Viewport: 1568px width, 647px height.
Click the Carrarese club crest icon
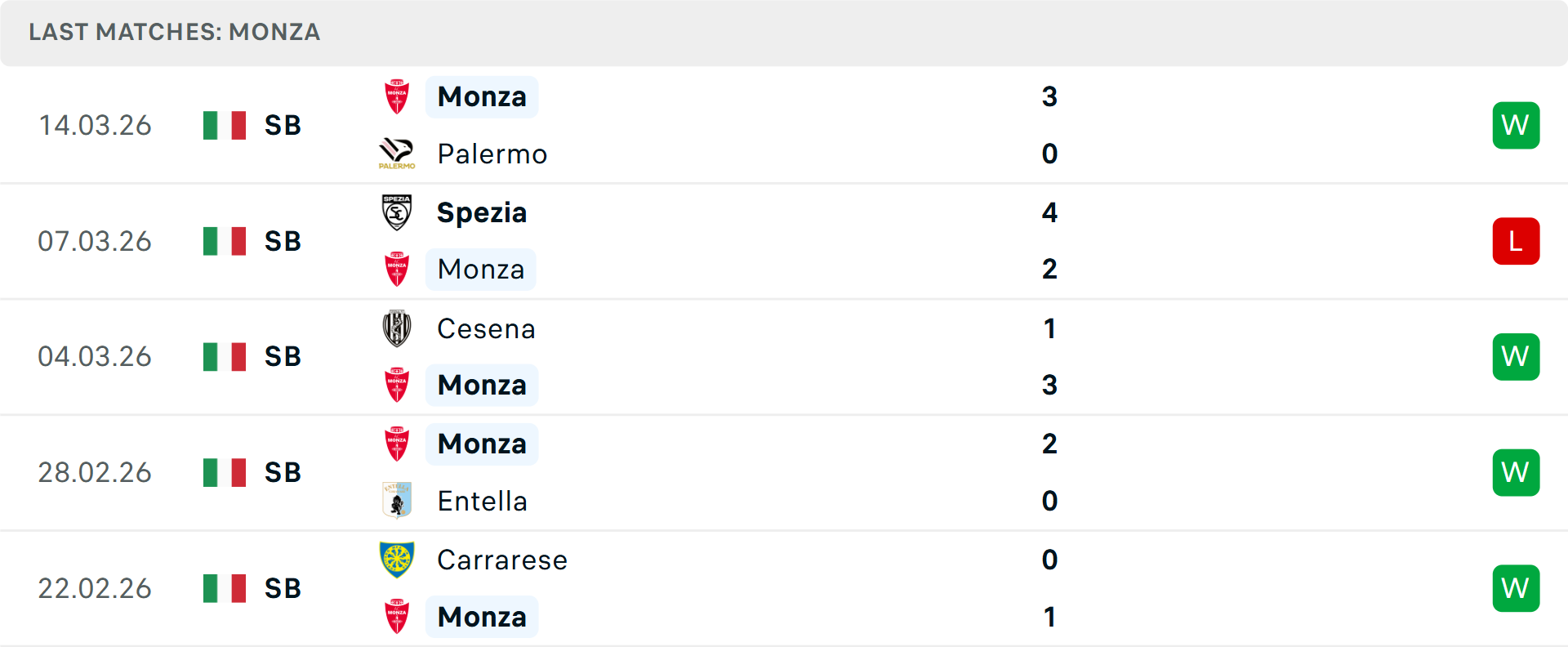click(397, 560)
